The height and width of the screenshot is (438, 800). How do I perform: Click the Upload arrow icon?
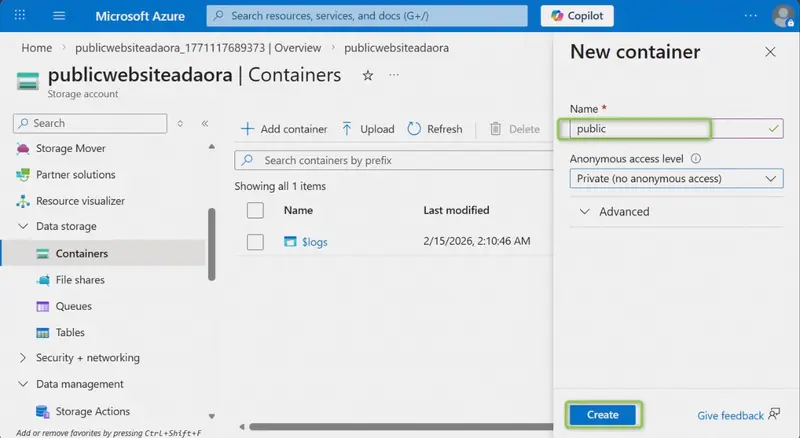click(347, 129)
